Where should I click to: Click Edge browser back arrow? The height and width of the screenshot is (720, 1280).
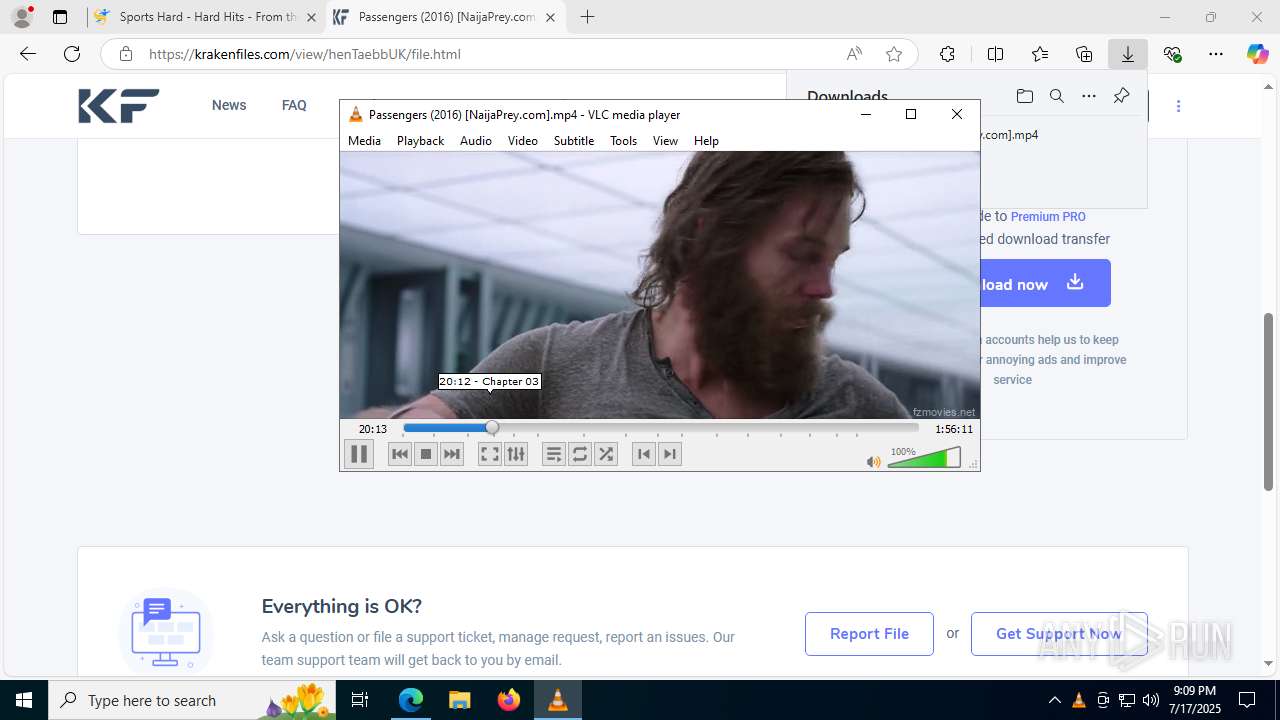[28, 54]
